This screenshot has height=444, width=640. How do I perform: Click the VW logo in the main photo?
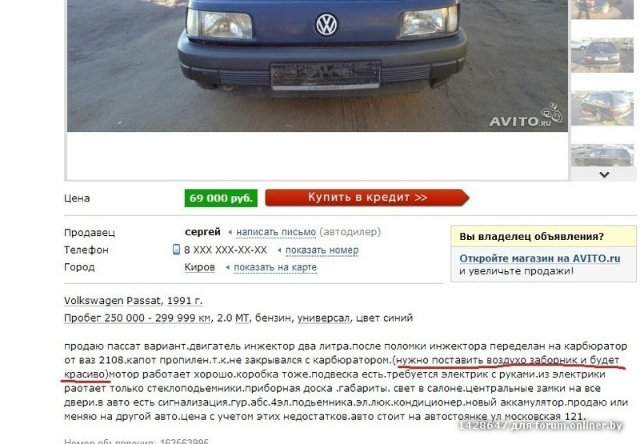(x=327, y=24)
